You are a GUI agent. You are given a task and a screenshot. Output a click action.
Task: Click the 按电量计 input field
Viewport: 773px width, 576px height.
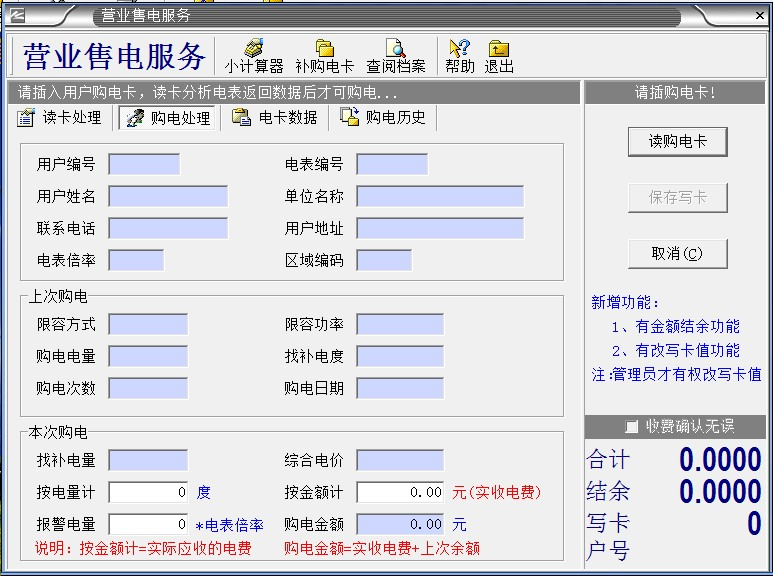click(148, 493)
